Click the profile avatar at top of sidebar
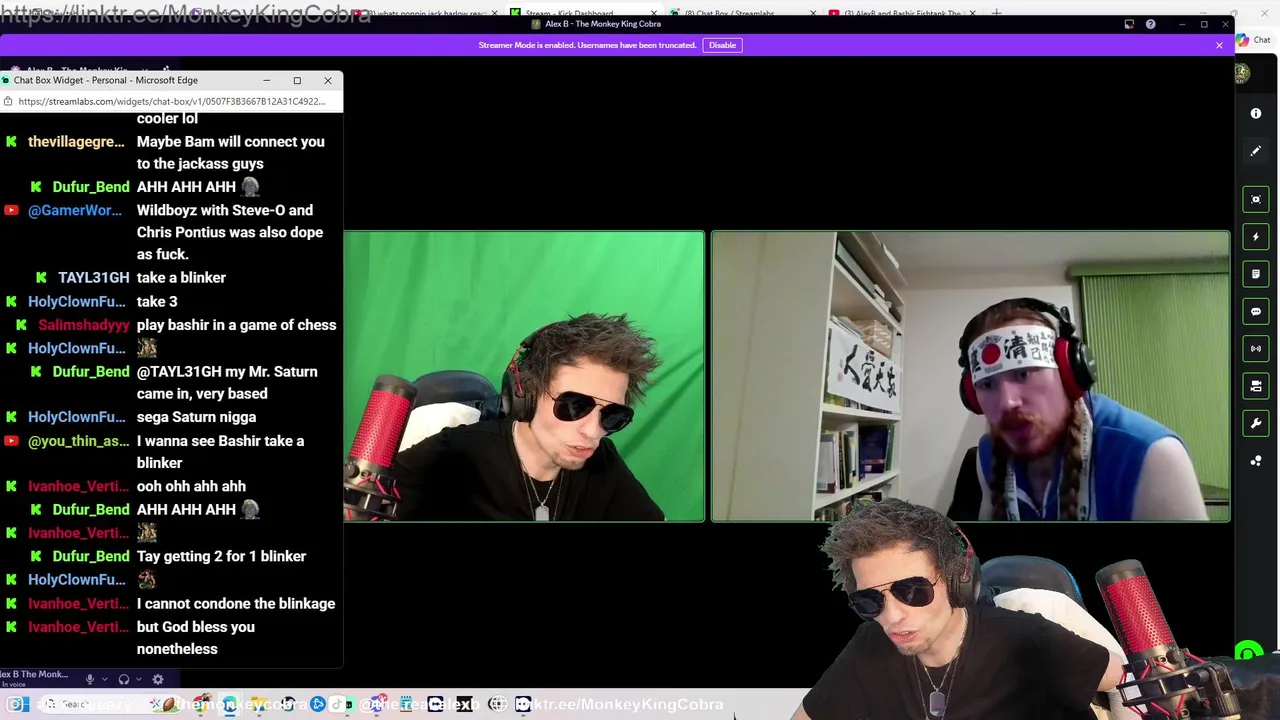The image size is (1280, 720). [1242, 74]
